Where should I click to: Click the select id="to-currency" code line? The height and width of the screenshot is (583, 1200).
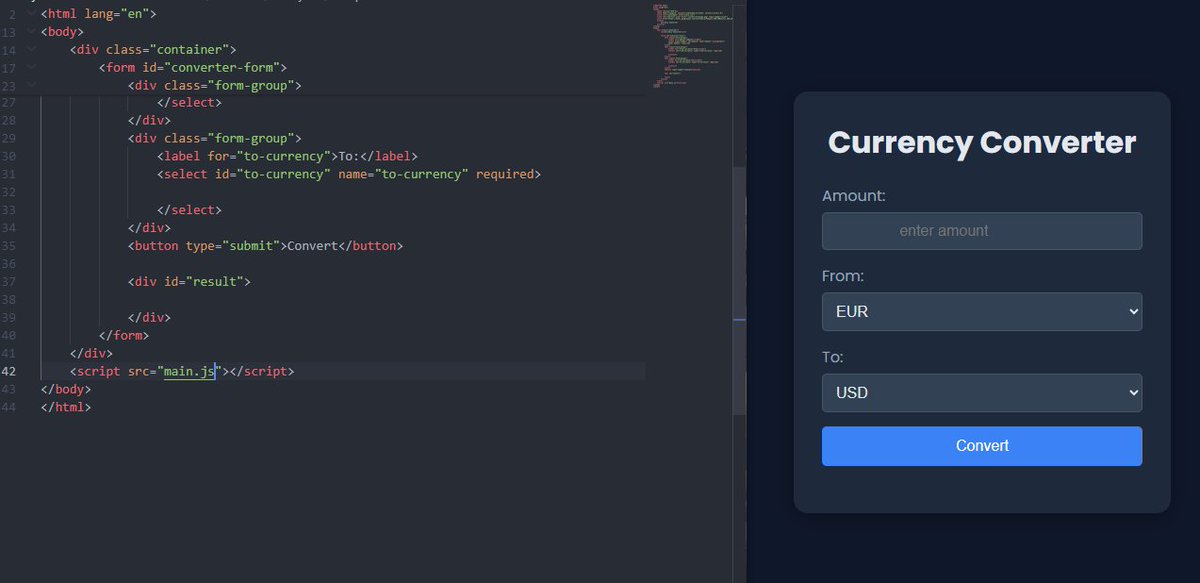tap(349, 174)
